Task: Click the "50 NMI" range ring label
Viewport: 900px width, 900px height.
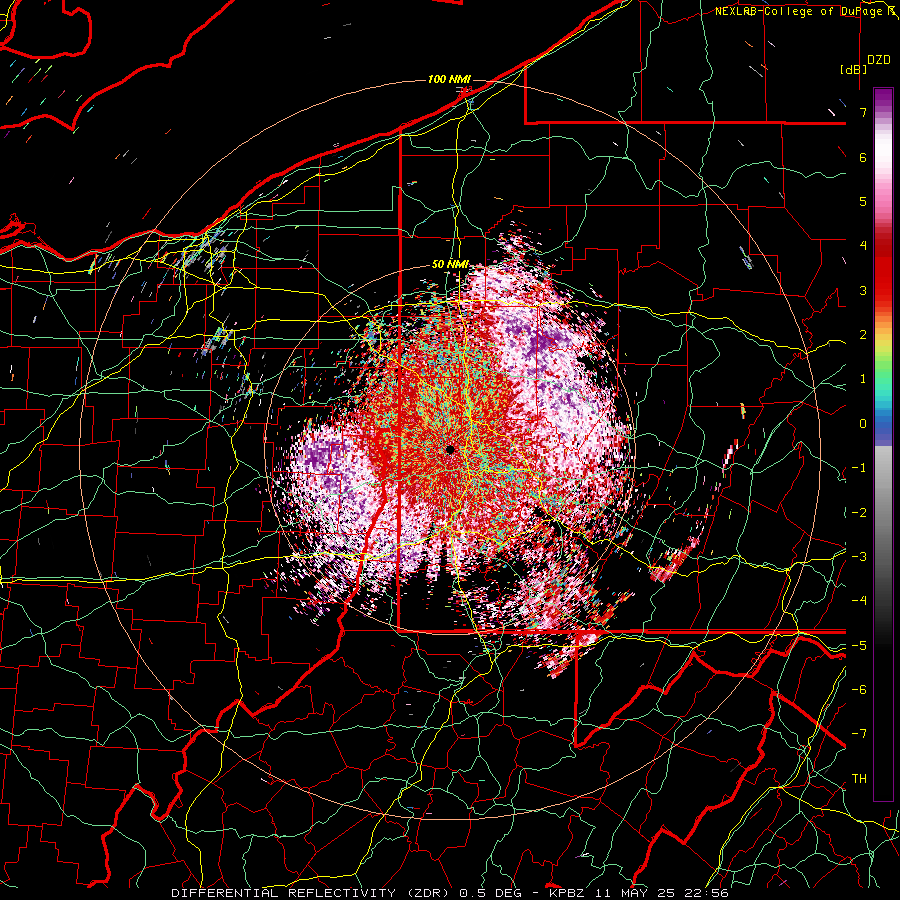Action: [x=451, y=265]
